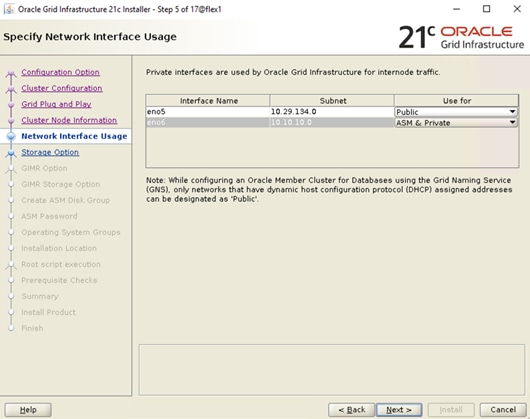530x419 pixels.
Task: Click Operating System Groups step
Action: coord(71,232)
